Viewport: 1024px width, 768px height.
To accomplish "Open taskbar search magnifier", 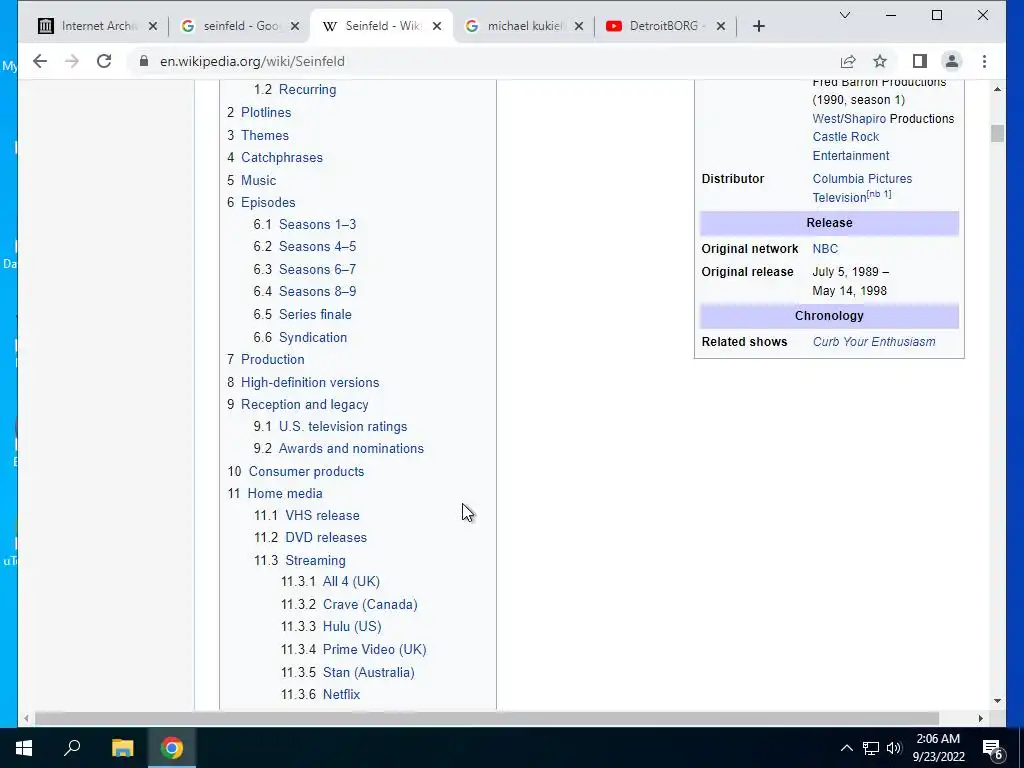I will coord(72,748).
